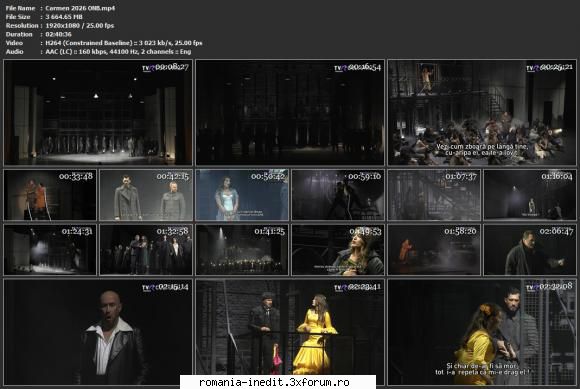Click the subtitle "Vezi cum zboară pe lângă tine"
This screenshot has width=580, height=389.
482,146
